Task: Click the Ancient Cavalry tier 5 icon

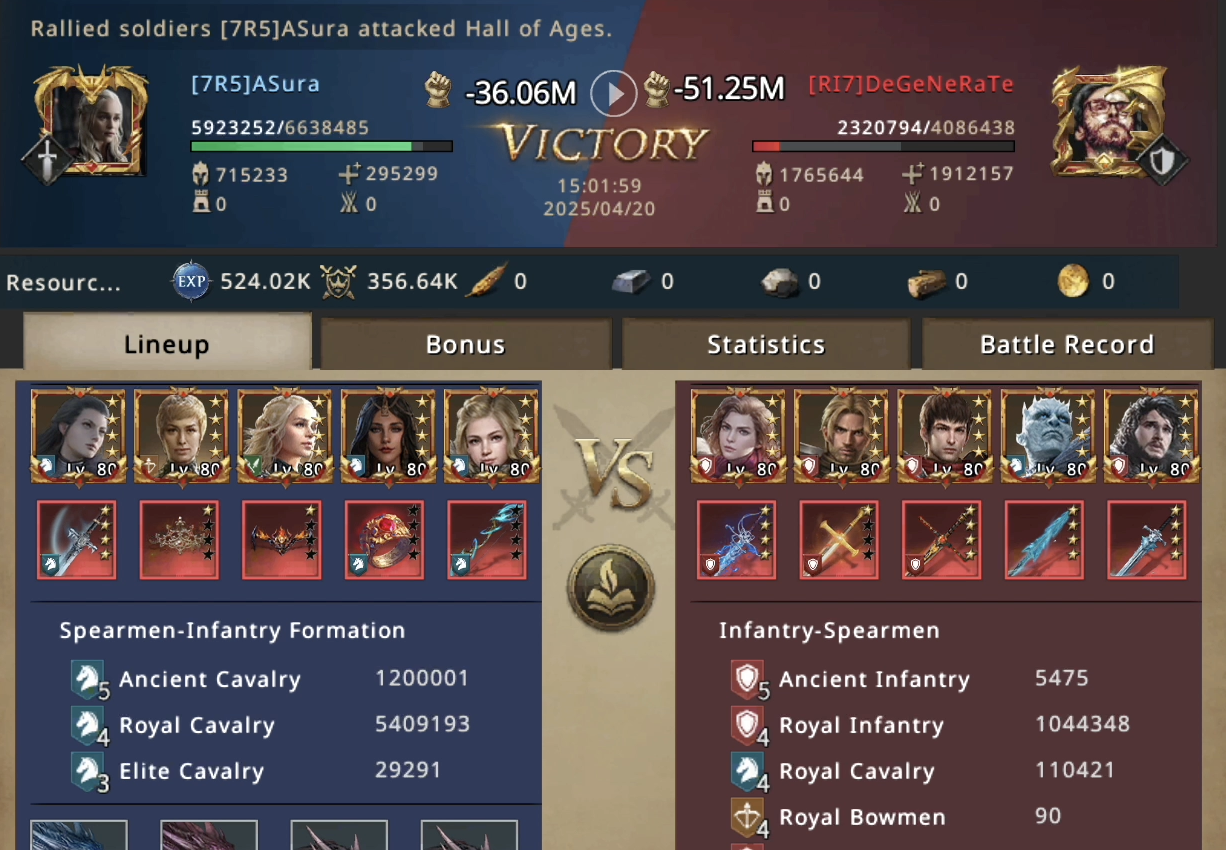Action: click(89, 680)
